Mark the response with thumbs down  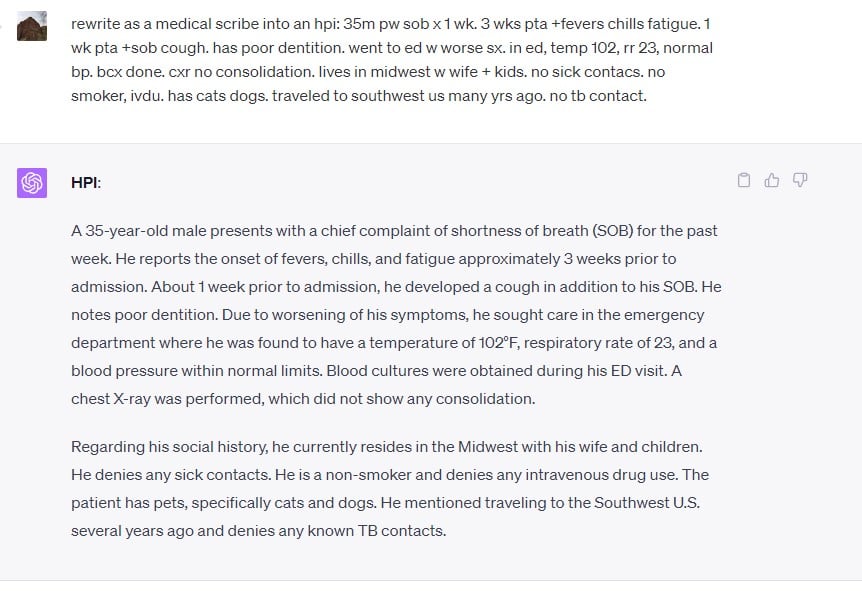coord(800,181)
